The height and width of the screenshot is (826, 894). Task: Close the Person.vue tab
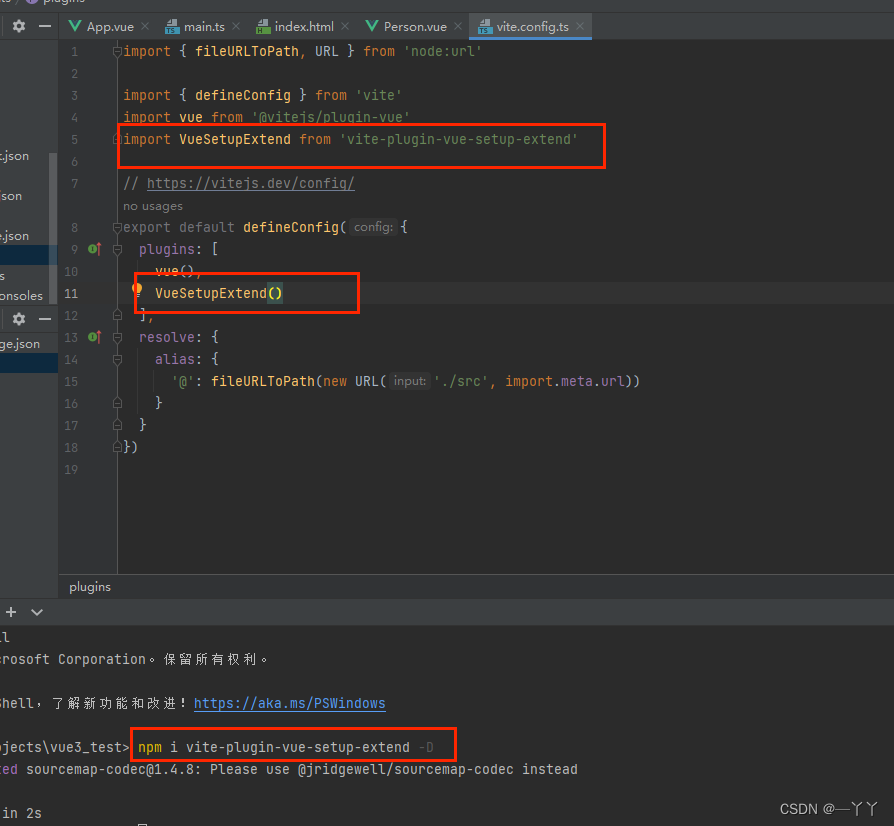458,26
